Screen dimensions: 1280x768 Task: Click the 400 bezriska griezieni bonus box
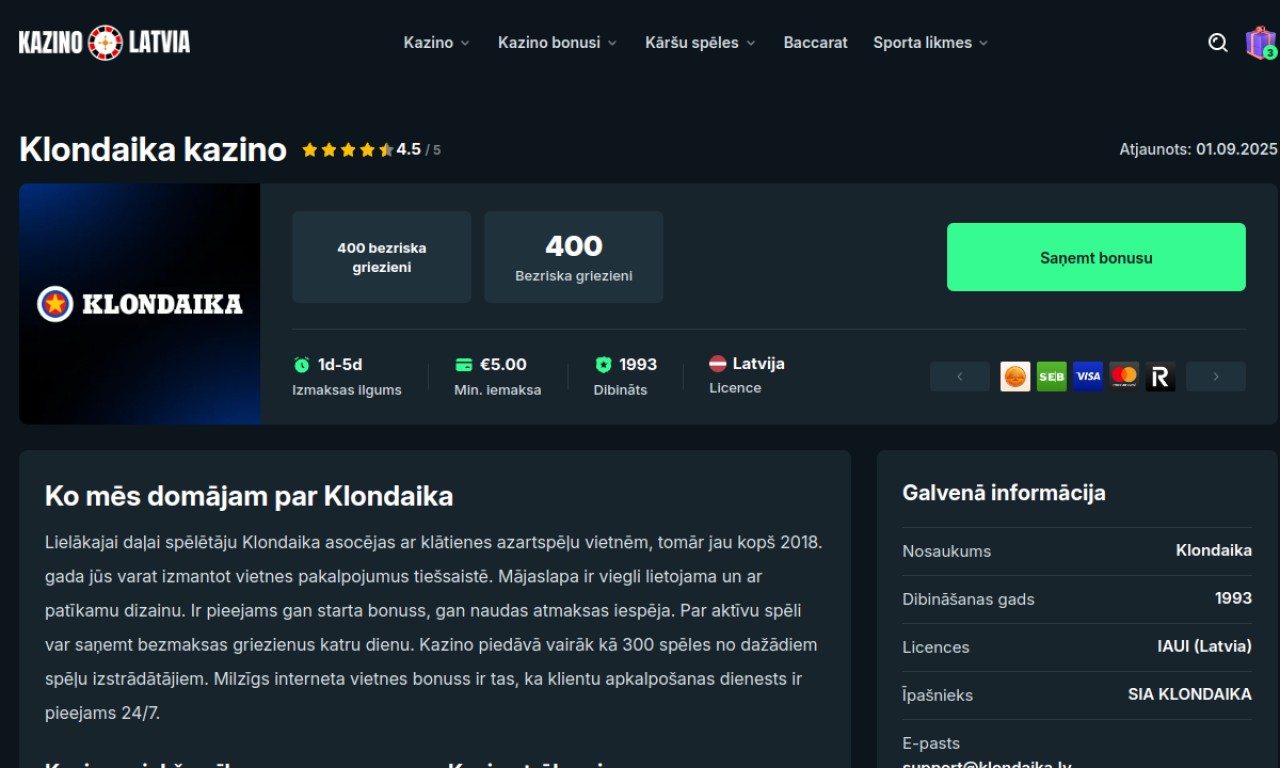(x=382, y=257)
